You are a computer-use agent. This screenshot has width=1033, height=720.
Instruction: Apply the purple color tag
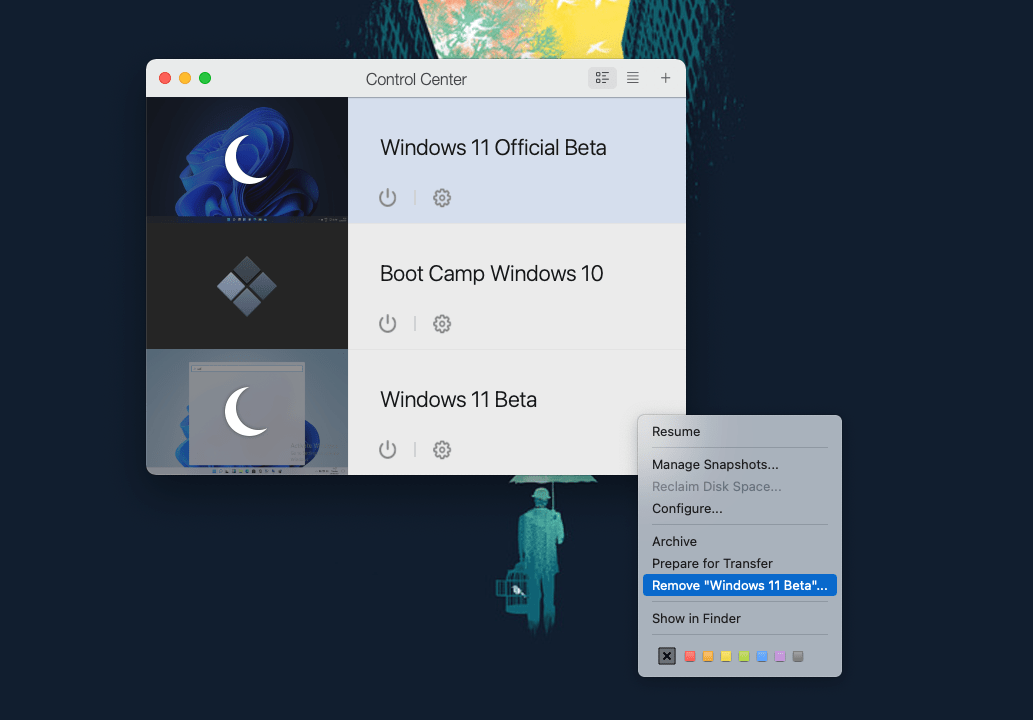pos(780,656)
